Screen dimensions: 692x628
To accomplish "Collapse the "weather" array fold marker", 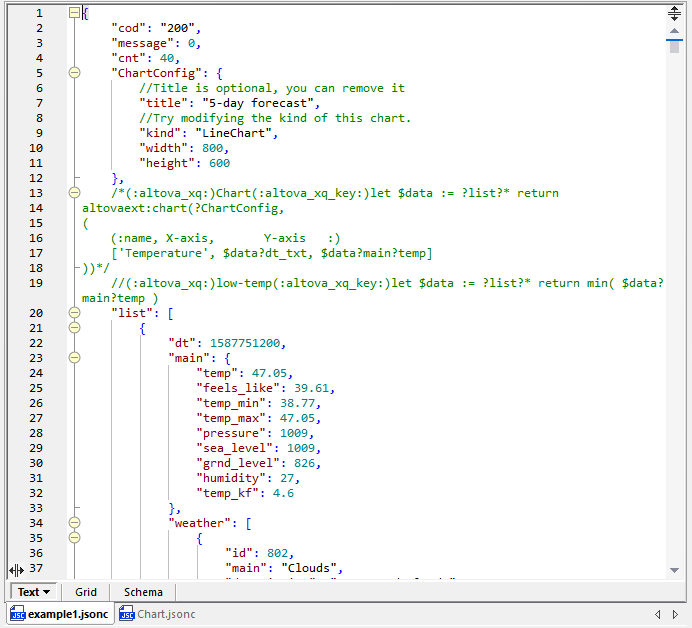I will coord(74,523).
